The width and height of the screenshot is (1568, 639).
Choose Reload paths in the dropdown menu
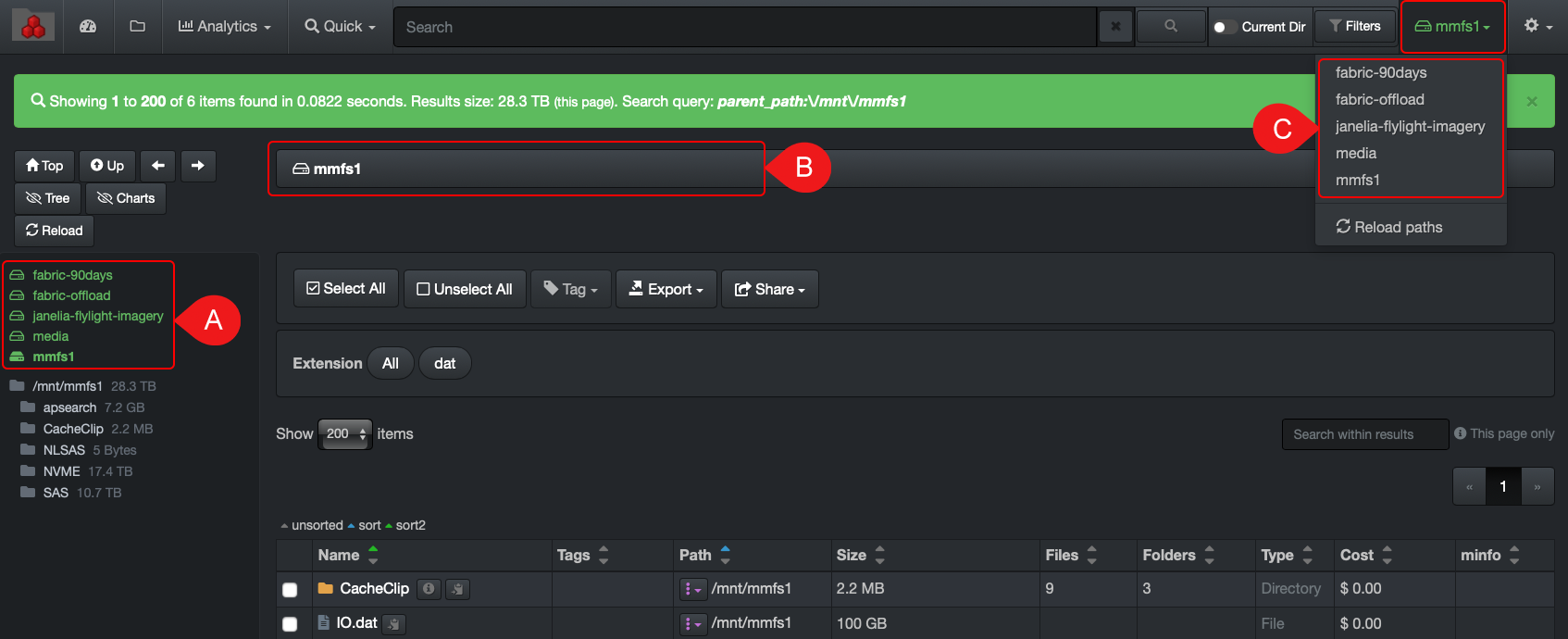tap(1388, 227)
